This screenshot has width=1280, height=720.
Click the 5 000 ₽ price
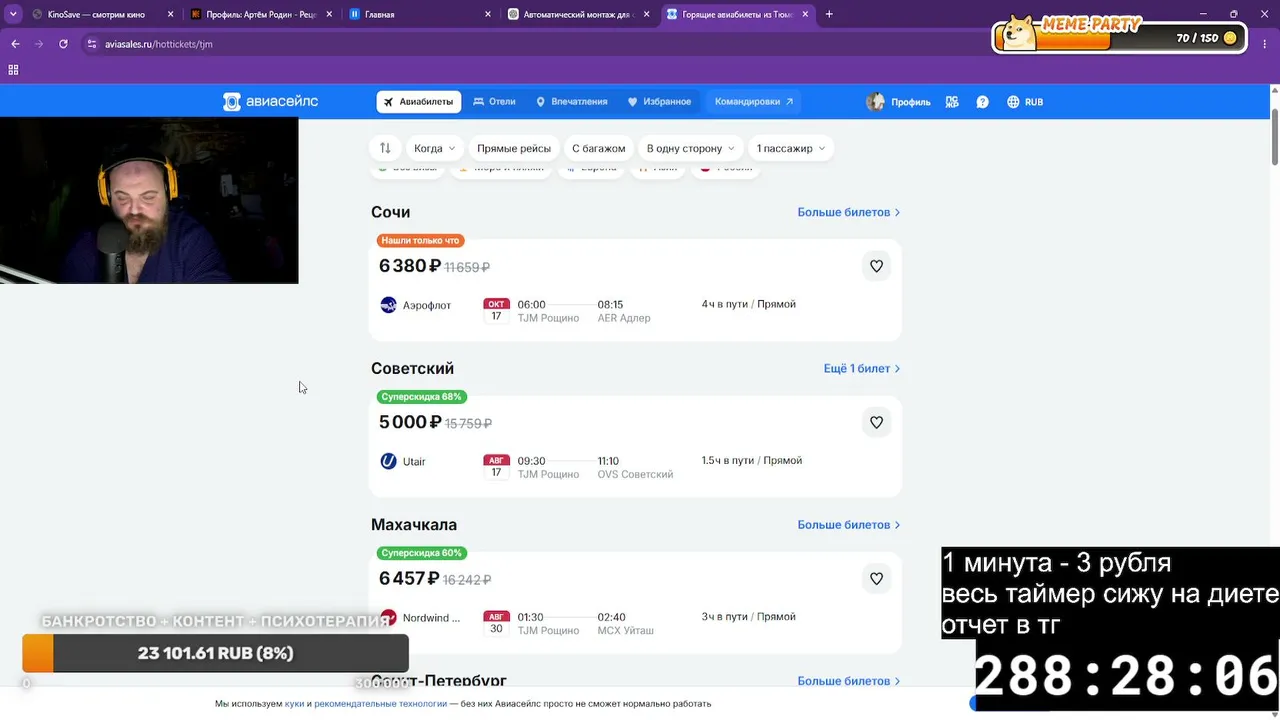[x=410, y=422]
